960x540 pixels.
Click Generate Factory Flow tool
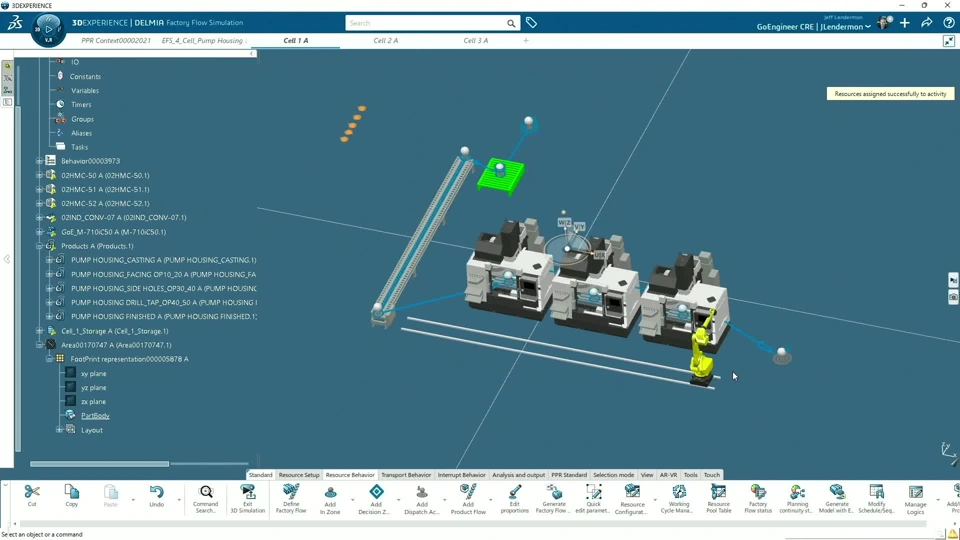pyautogui.click(x=554, y=499)
